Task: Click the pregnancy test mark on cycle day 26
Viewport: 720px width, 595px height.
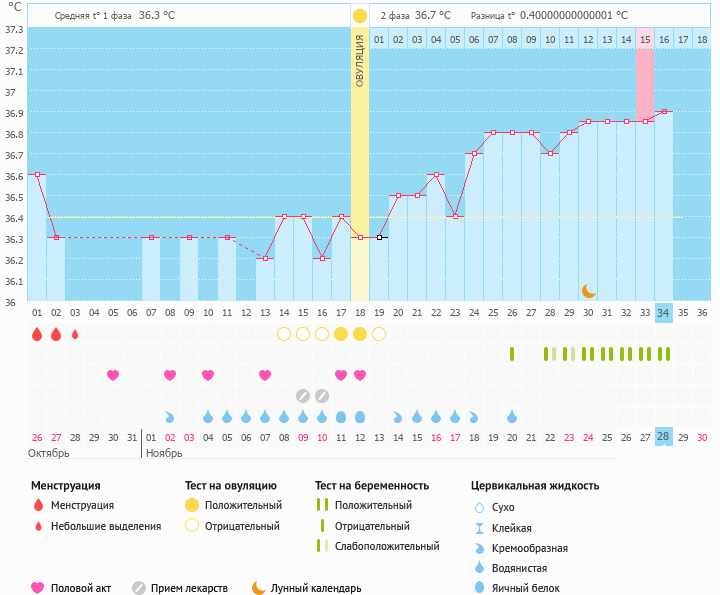Action: tap(512, 354)
